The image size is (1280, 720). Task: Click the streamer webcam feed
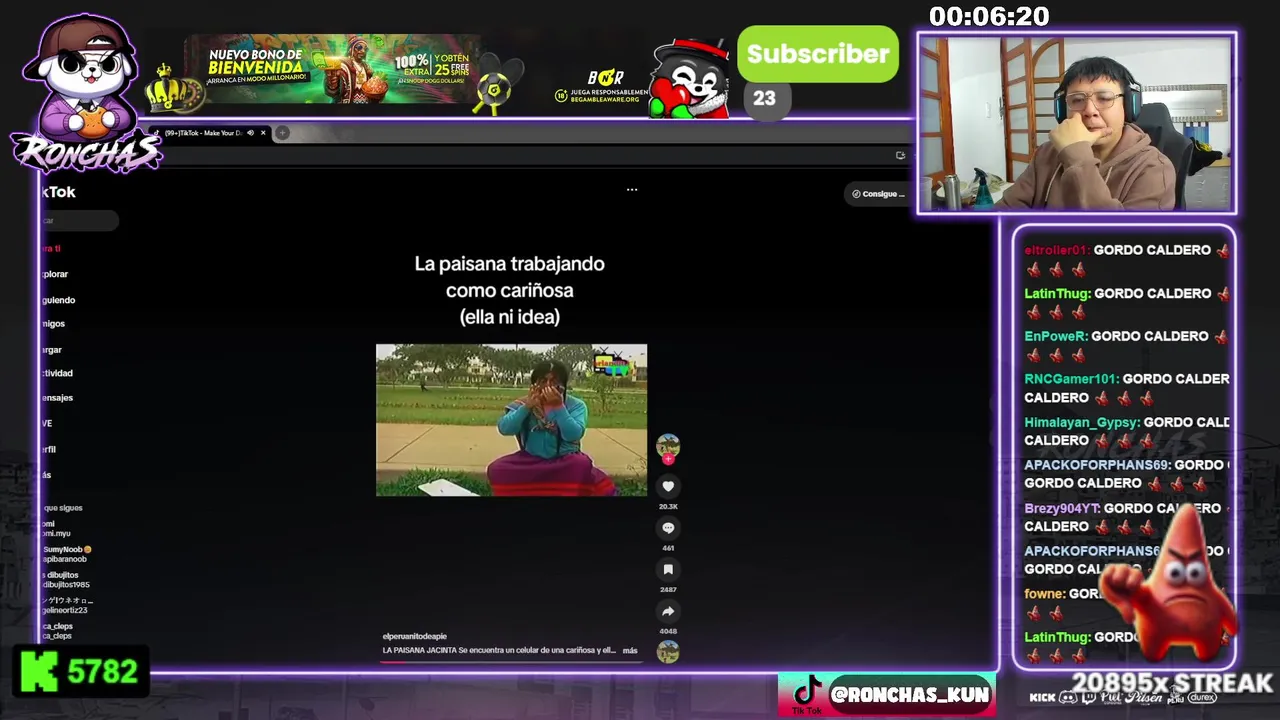point(1076,123)
